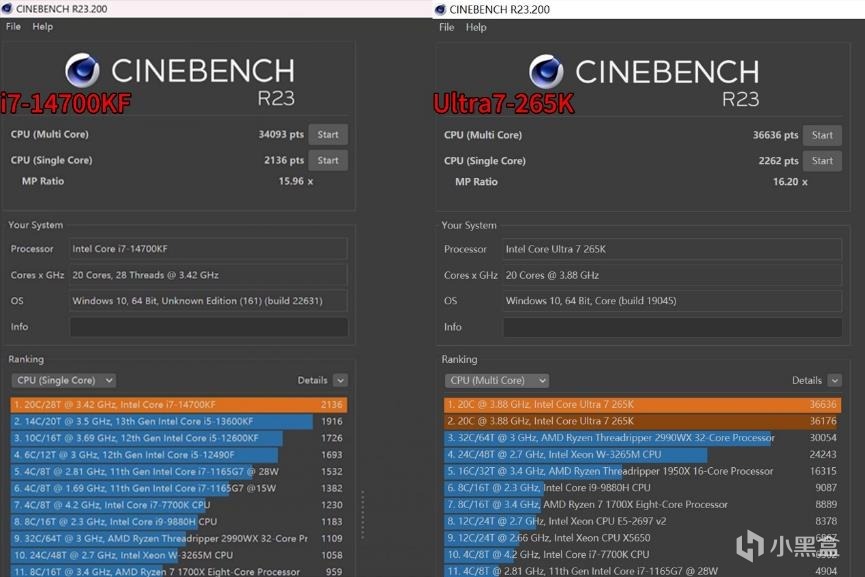Select right ranking row Threadripper 2990WX 30054

point(643,437)
